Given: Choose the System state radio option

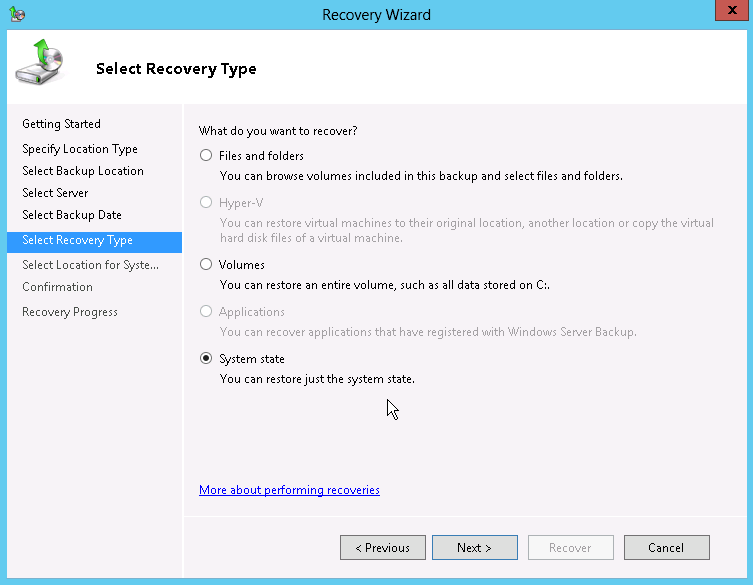Looking at the screenshot, I should [206, 359].
